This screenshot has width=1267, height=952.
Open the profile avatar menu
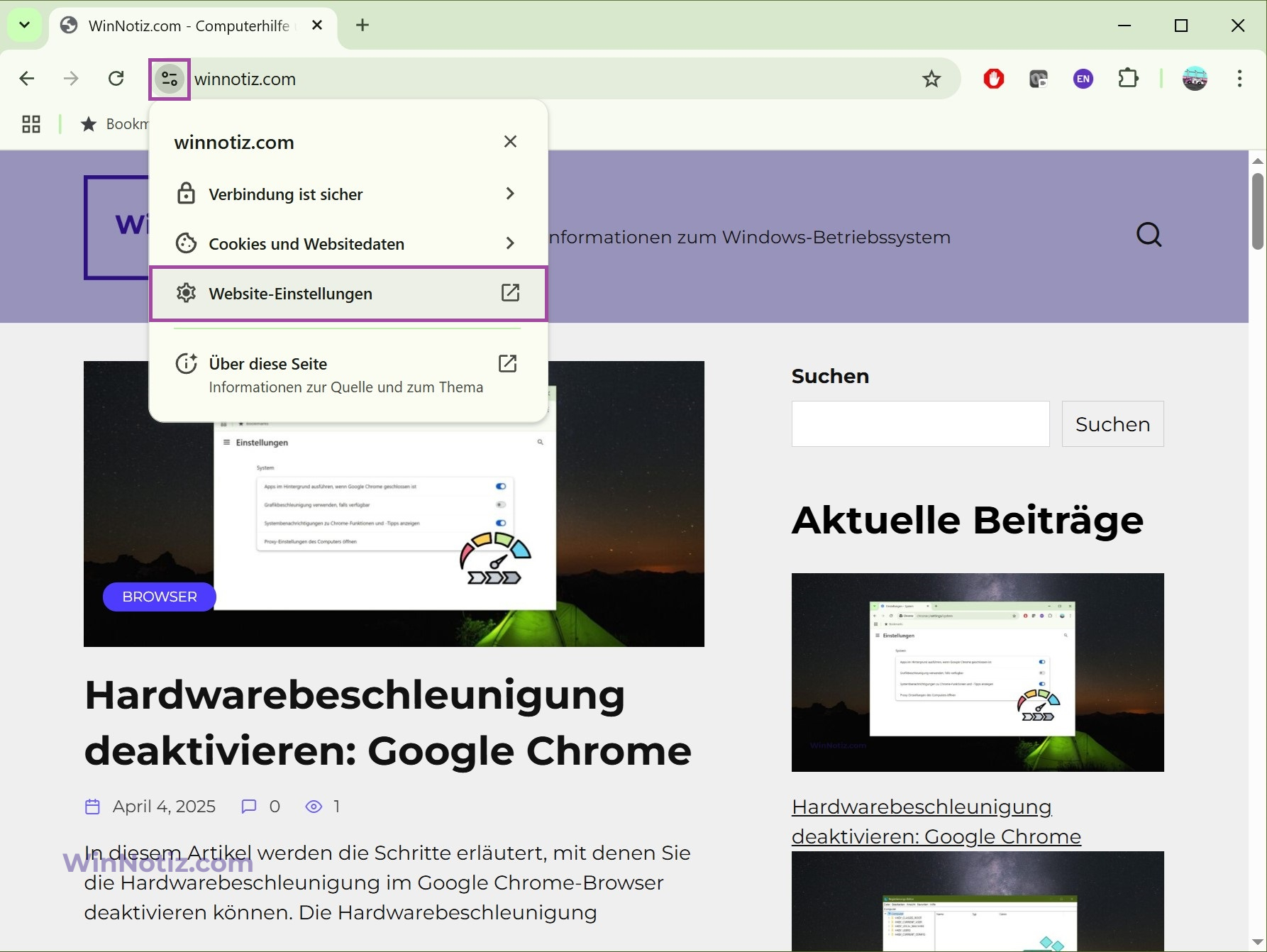1195,79
